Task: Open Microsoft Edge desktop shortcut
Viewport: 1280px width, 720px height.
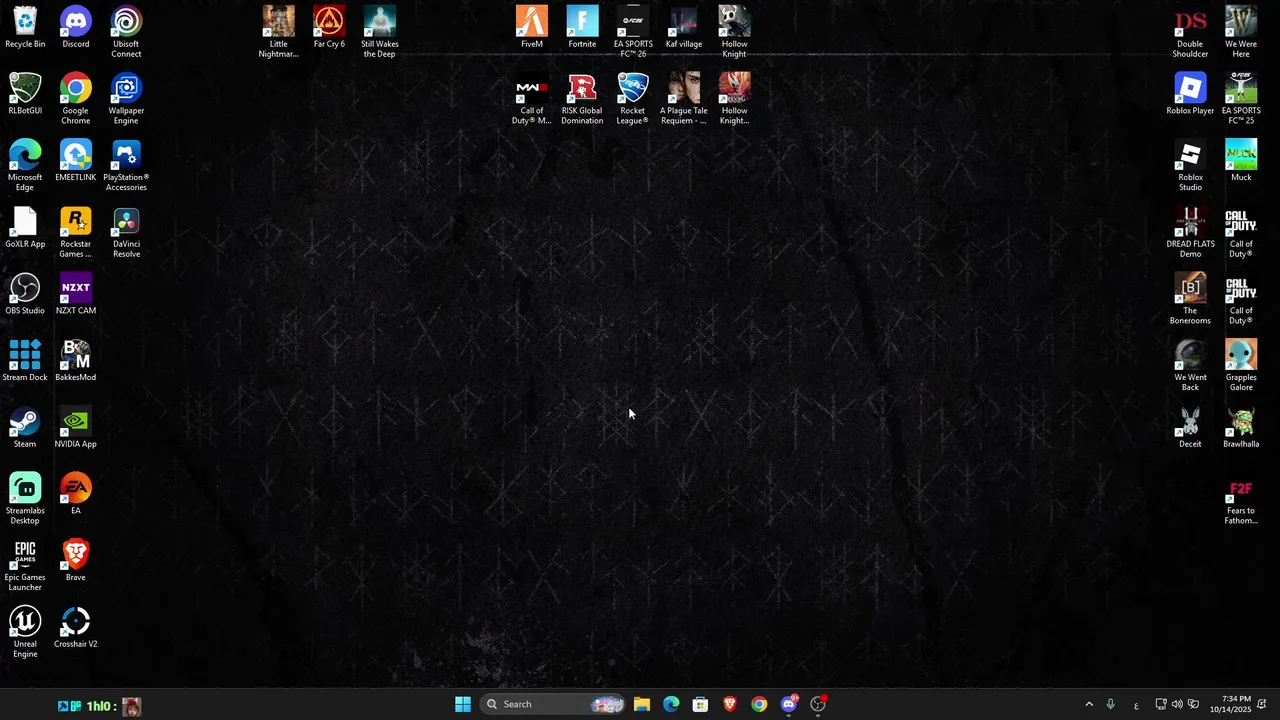Action: click(25, 166)
